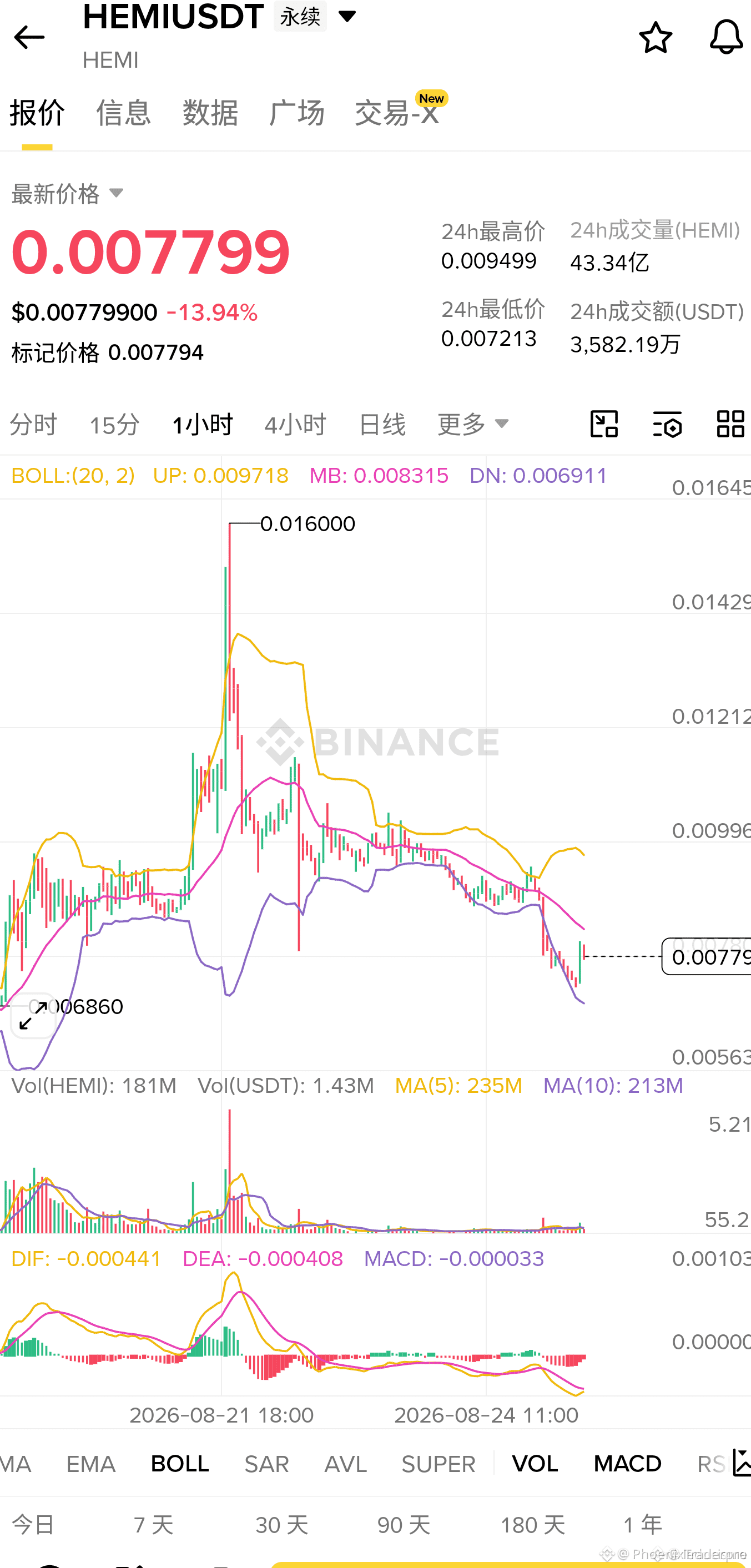Select the 15分 timeframe
The image size is (751, 1568).
[114, 423]
